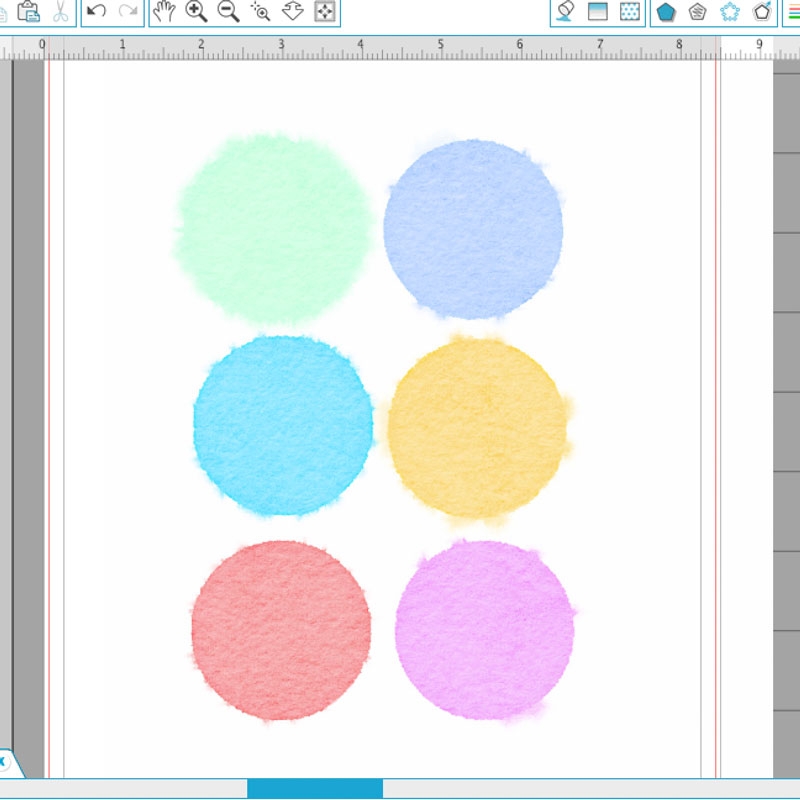Click the Cut scissors icon

coord(60,11)
